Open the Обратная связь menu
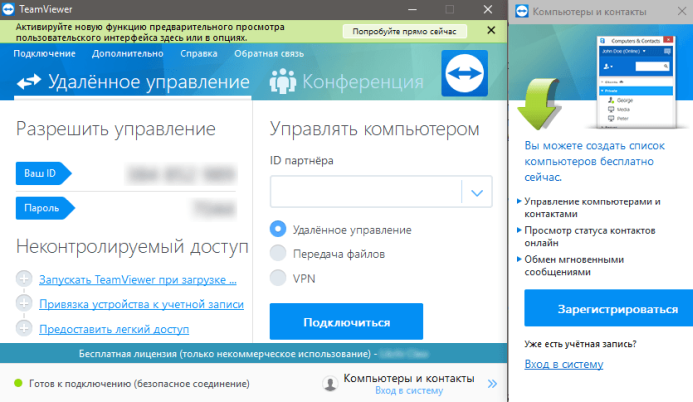Image resolution: width=693 pixels, height=402 pixels. pos(269,54)
